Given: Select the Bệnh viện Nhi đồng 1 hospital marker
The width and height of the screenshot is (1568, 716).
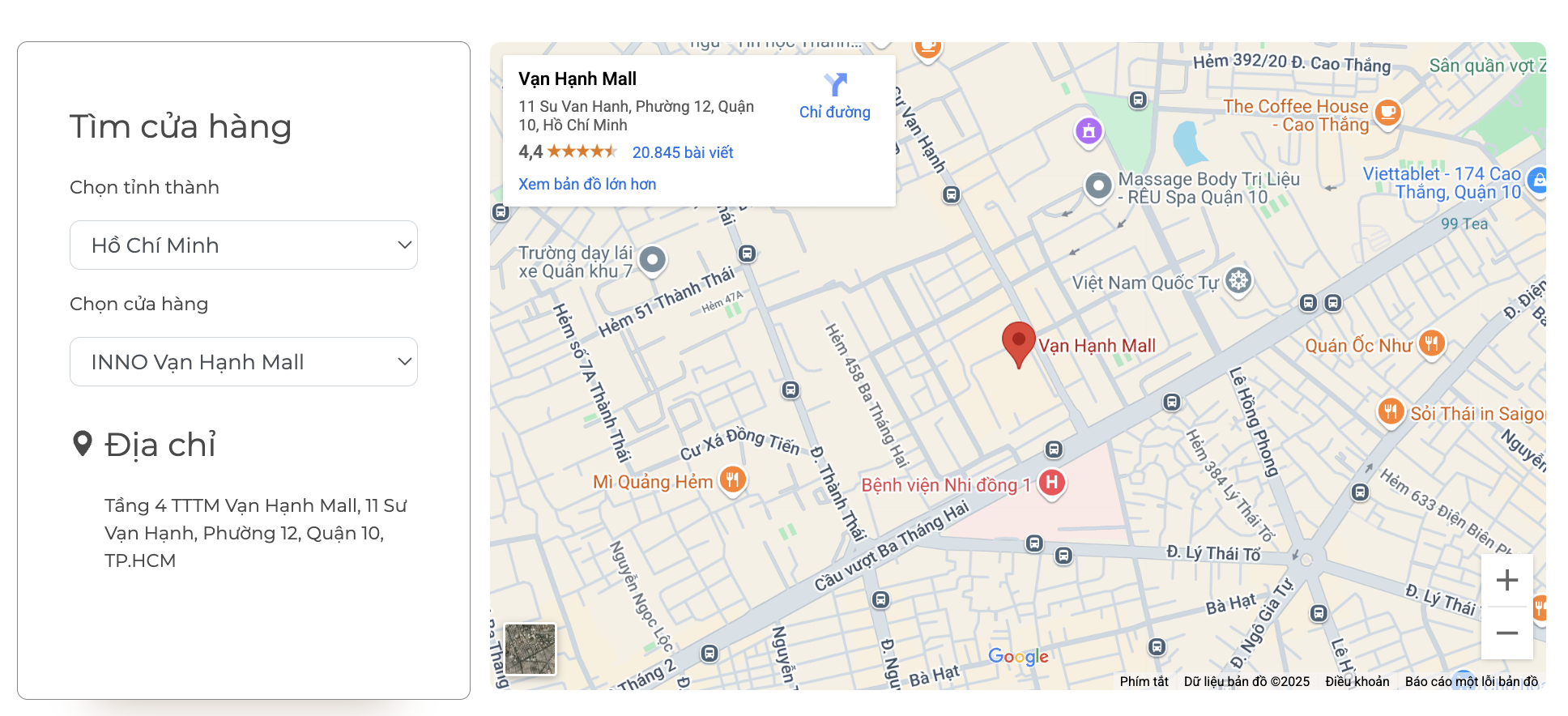Looking at the screenshot, I should coord(1051,484).
